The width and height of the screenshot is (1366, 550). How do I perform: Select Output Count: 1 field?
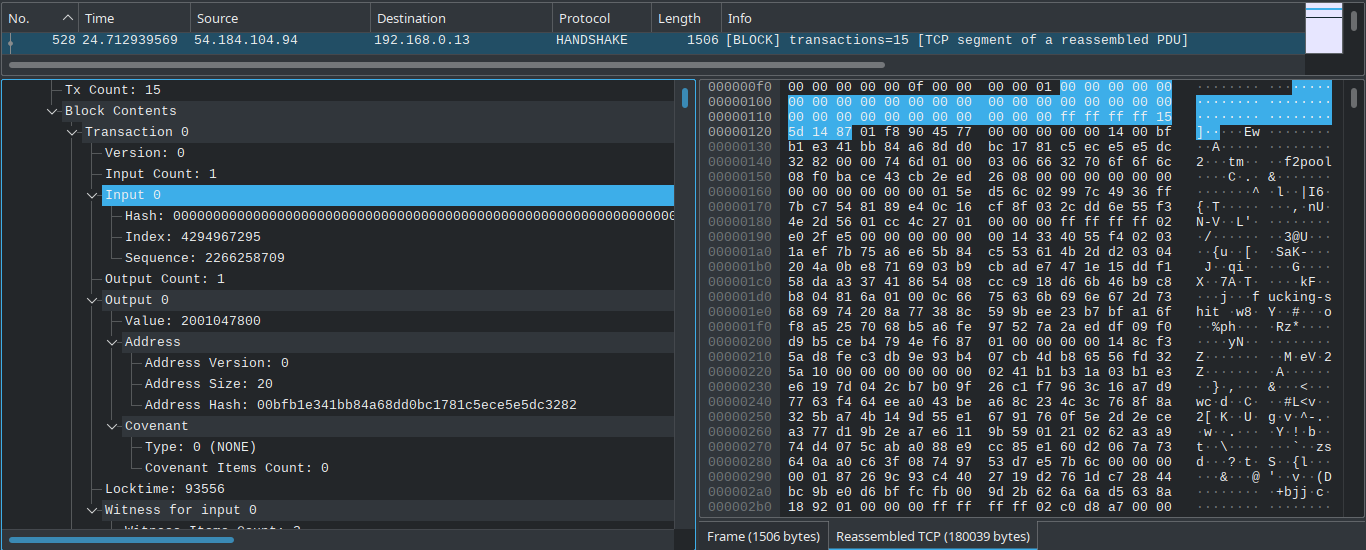pyautogui.click(x=165, y=279)
